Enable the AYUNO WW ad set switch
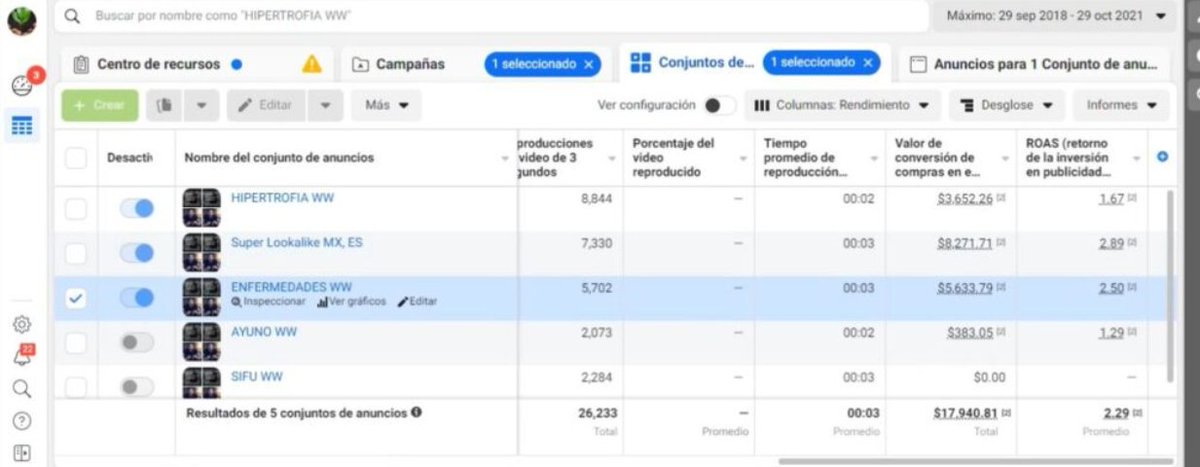Viewport: 1200px width, 467px height. tap(137, 342)
